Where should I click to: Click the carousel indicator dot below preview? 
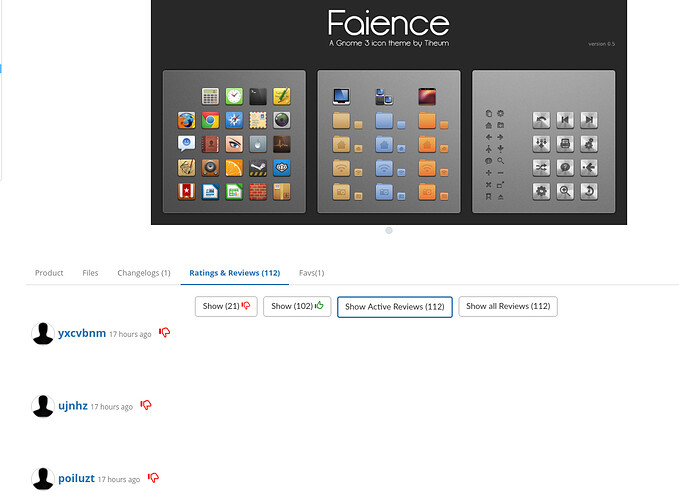tap(389, 230)
